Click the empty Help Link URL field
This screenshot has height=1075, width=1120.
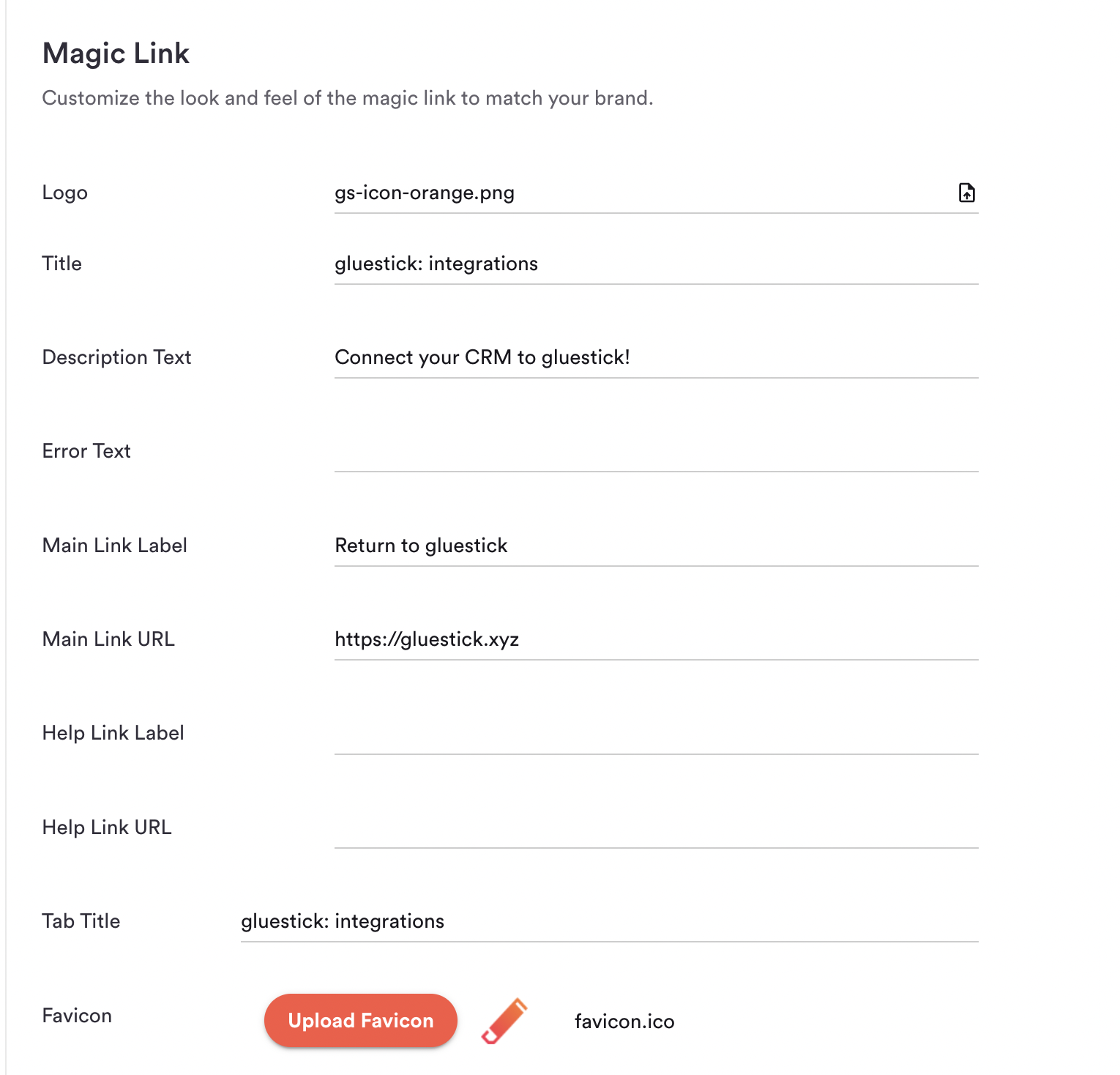click(656, 828)
